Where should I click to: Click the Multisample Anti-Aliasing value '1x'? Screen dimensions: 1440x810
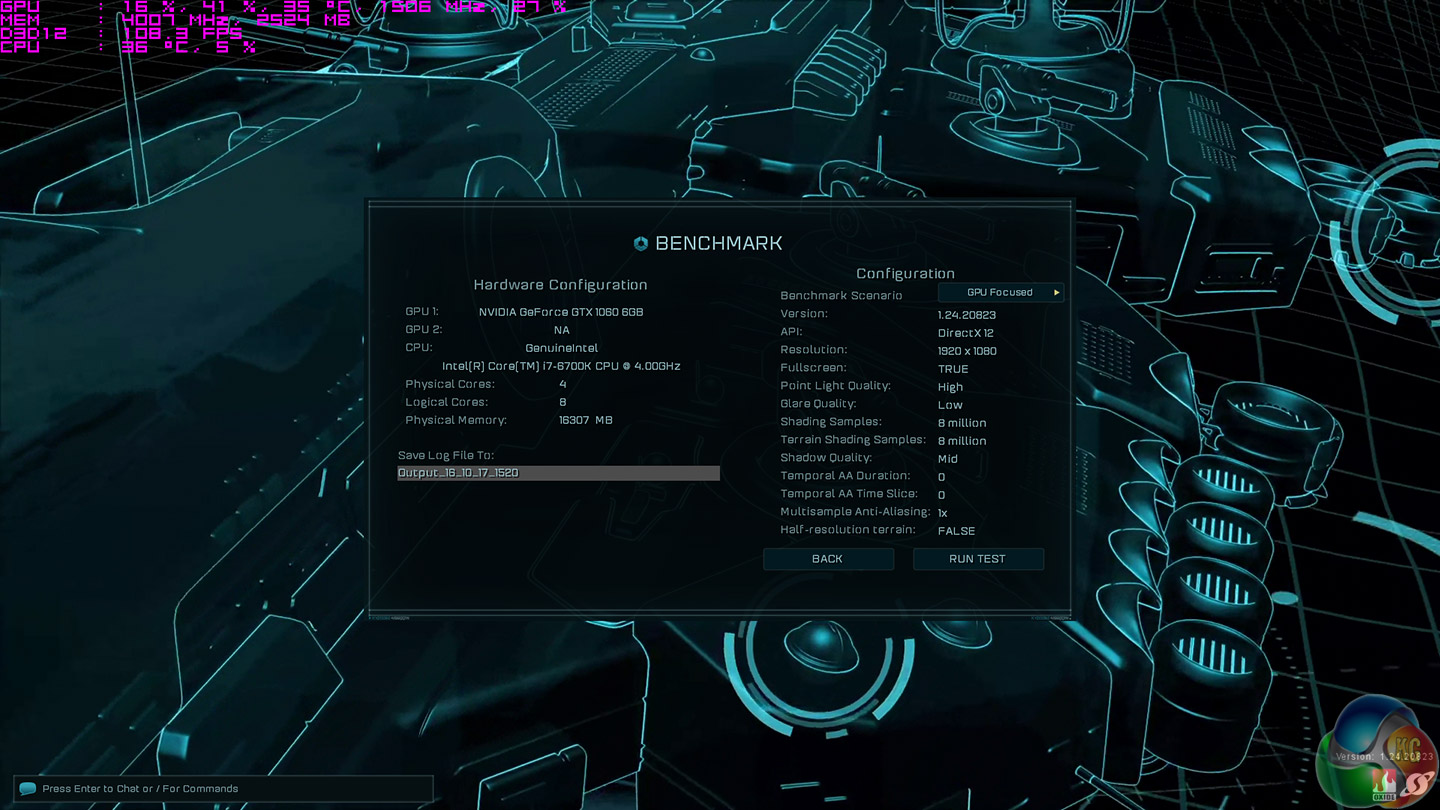click(943, 513)
